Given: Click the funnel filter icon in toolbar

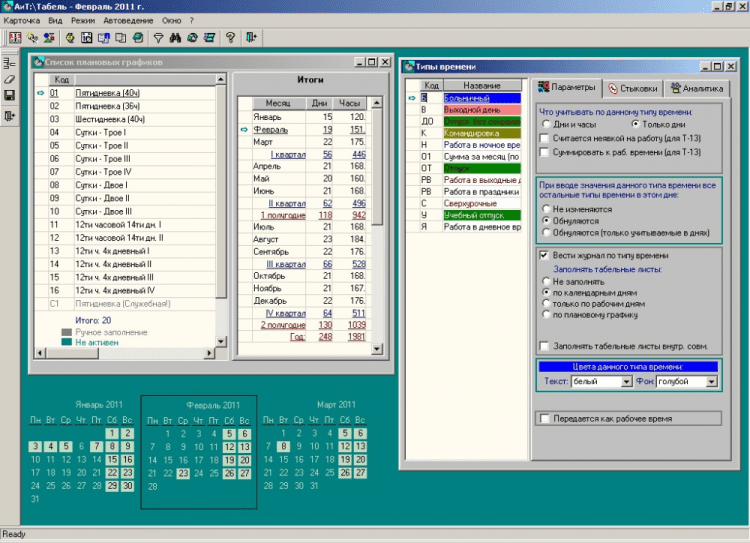Looking at the screenshot, I should pos(157,38).
